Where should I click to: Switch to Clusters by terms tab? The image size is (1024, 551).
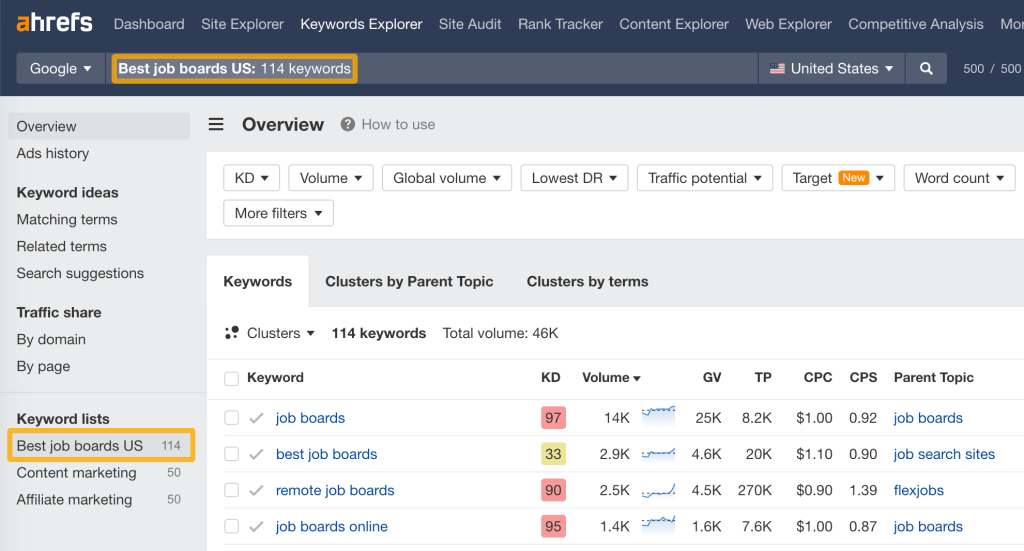588,281
